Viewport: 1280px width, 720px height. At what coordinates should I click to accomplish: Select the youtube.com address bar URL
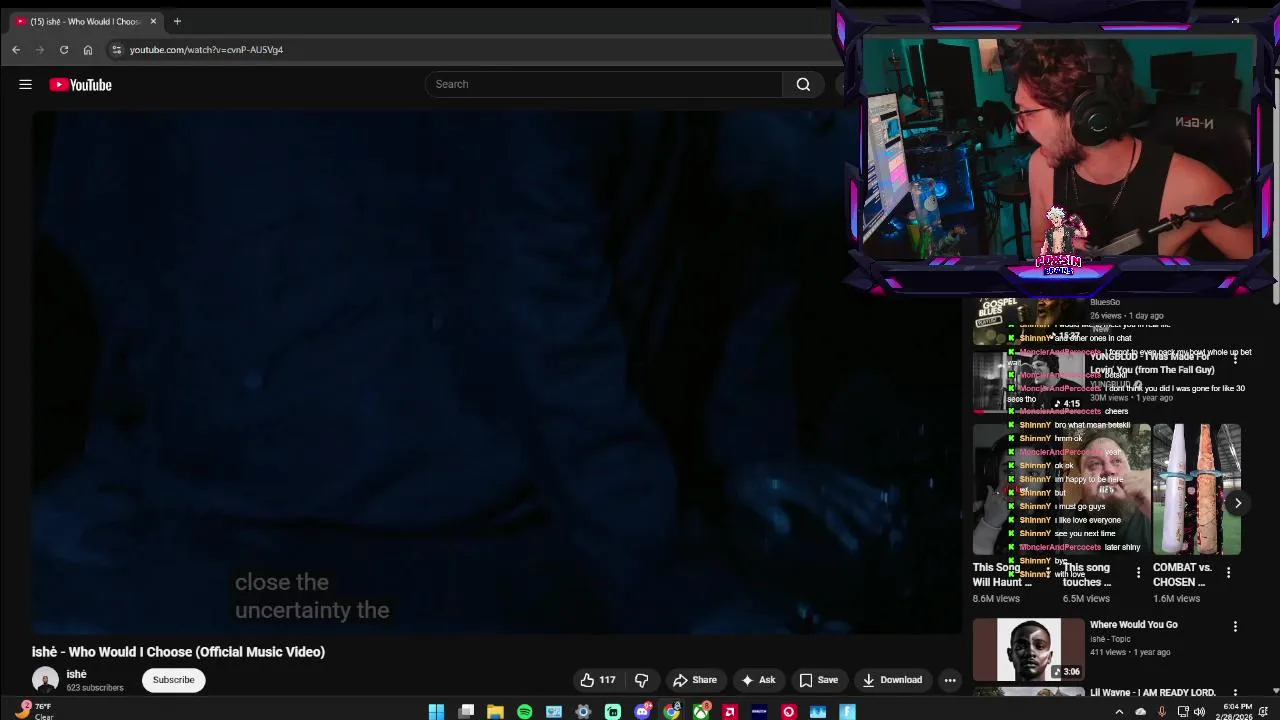(206, 49)
